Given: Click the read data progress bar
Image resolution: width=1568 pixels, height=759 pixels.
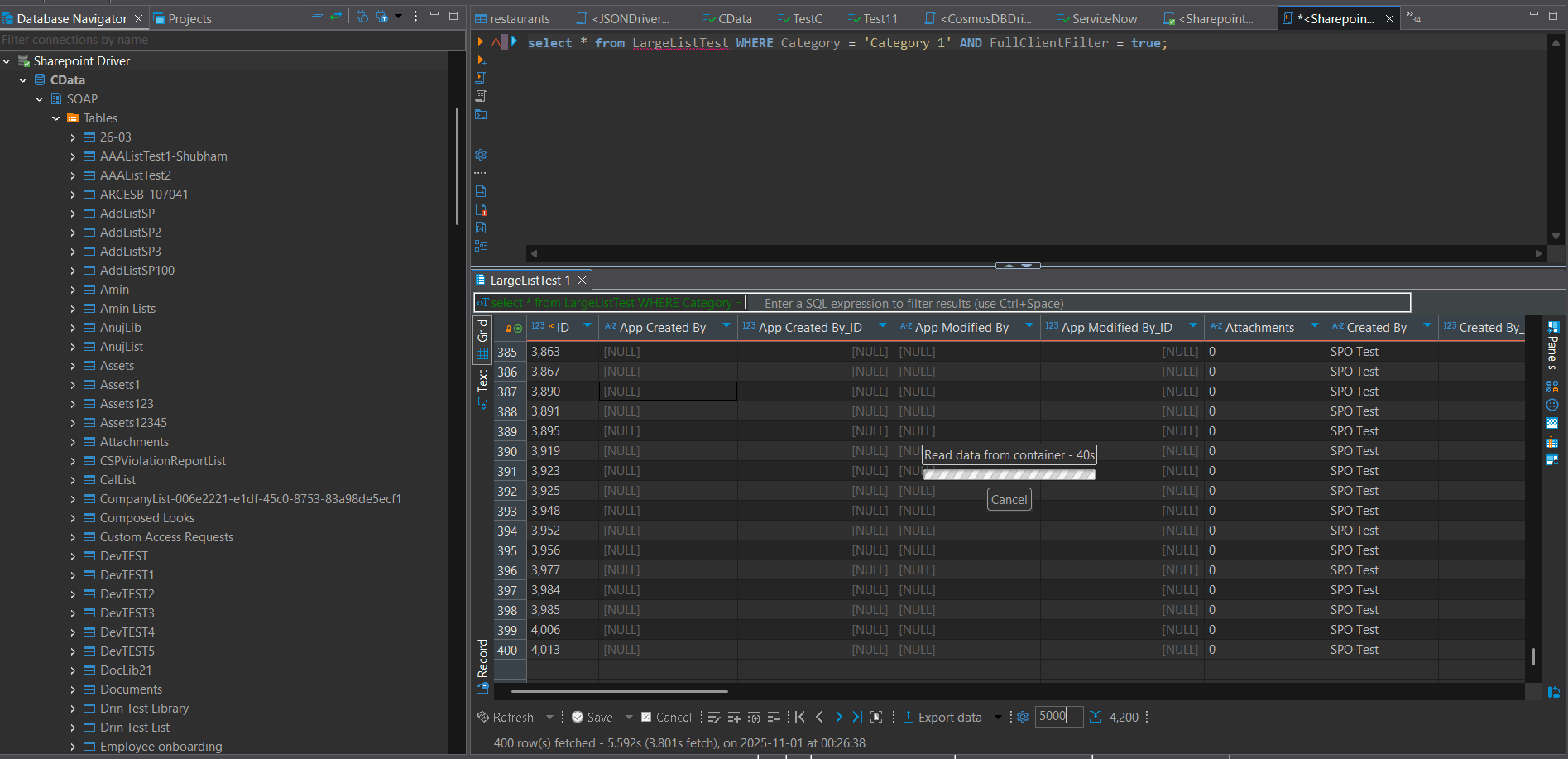Looking at the screenshot, I should [x=1009, y=475].
